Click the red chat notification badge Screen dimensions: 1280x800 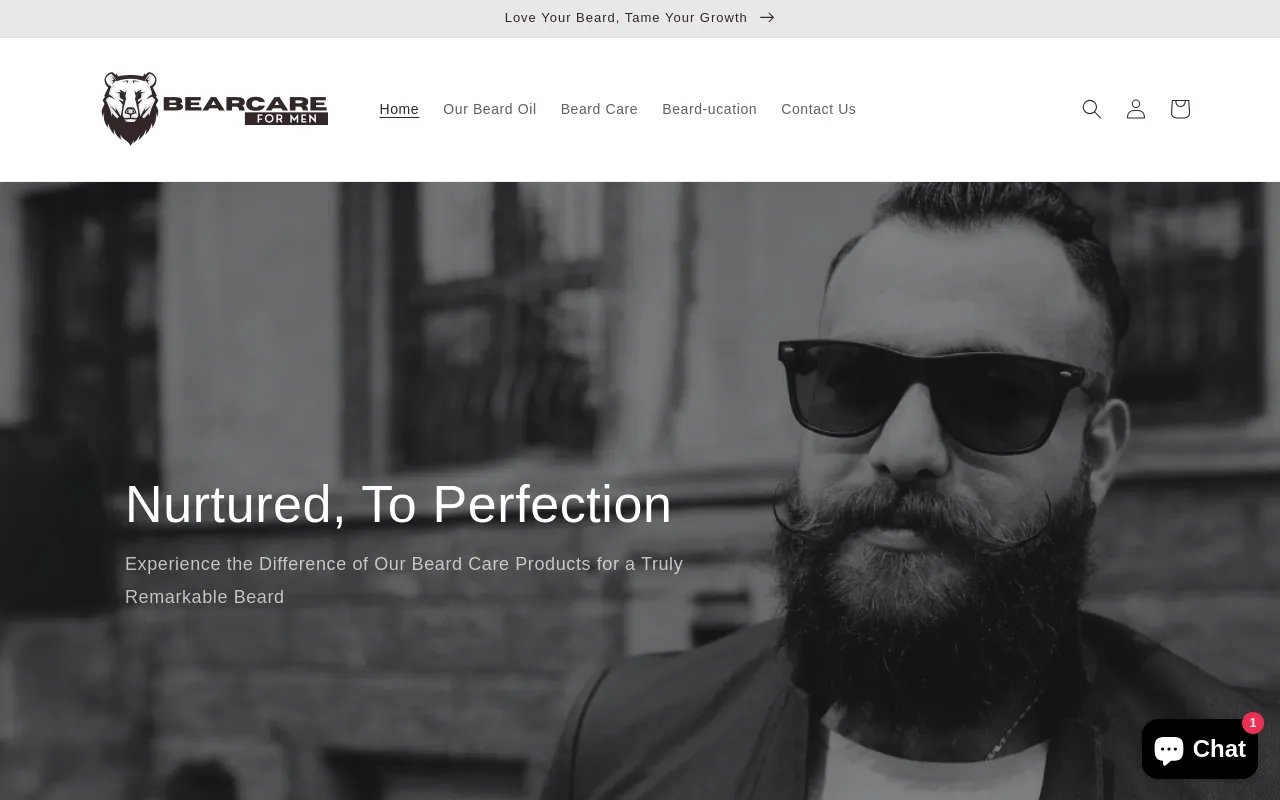pos(1253,723)
